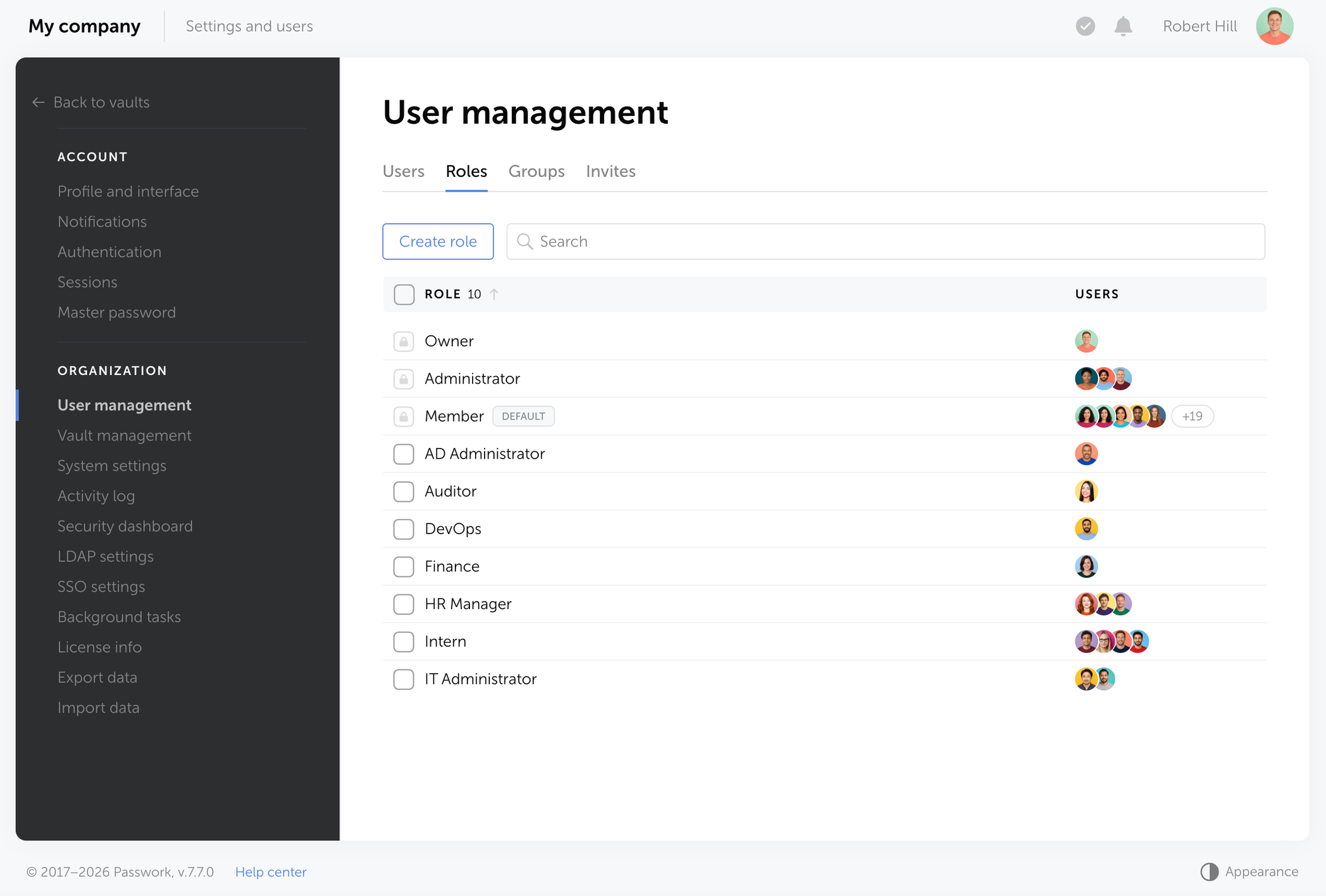The image size is (1326, 896).
Task: Click the My company logo title
Action: 84,27
